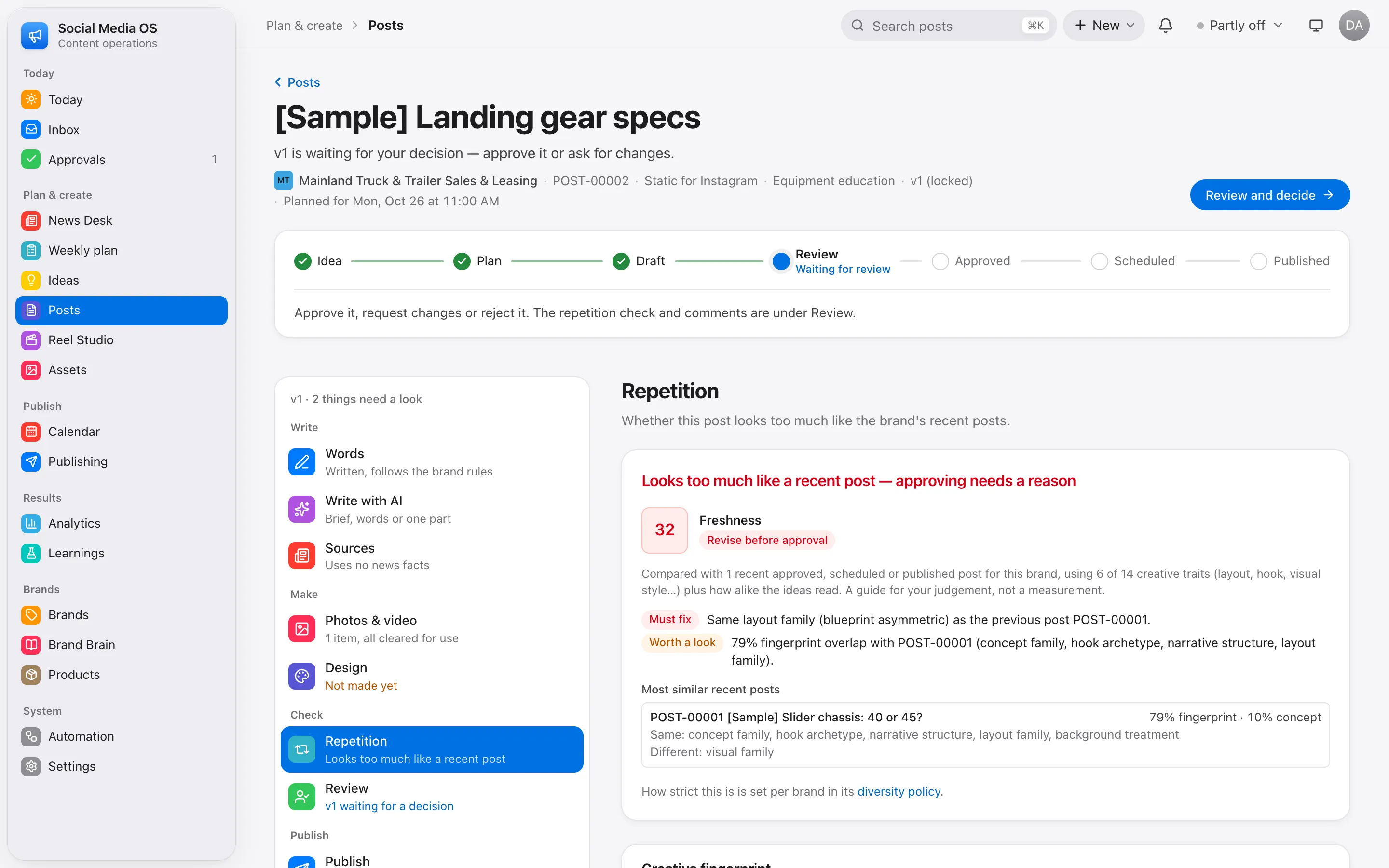Go back via the Posts chevron link
The width and height of the screenshot is (1389, 868).
pyautogui.click(x=297, y=82)
